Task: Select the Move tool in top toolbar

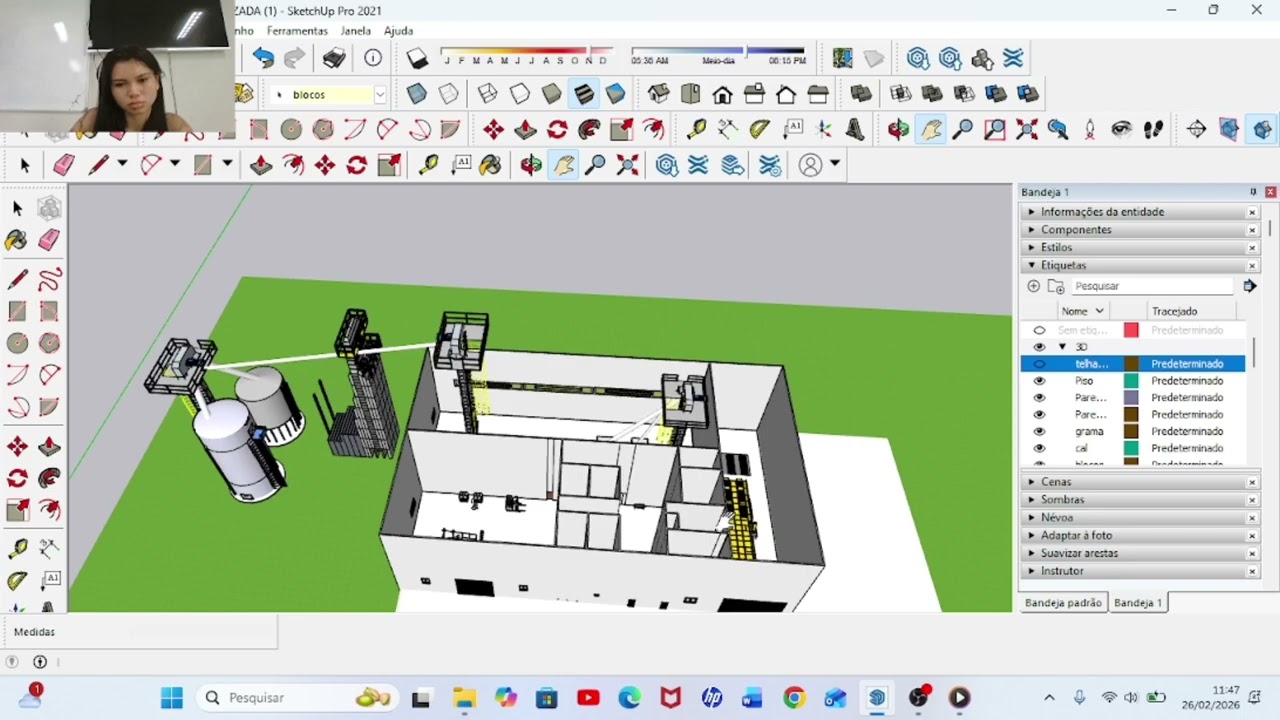Action: (x=493, y=129)
